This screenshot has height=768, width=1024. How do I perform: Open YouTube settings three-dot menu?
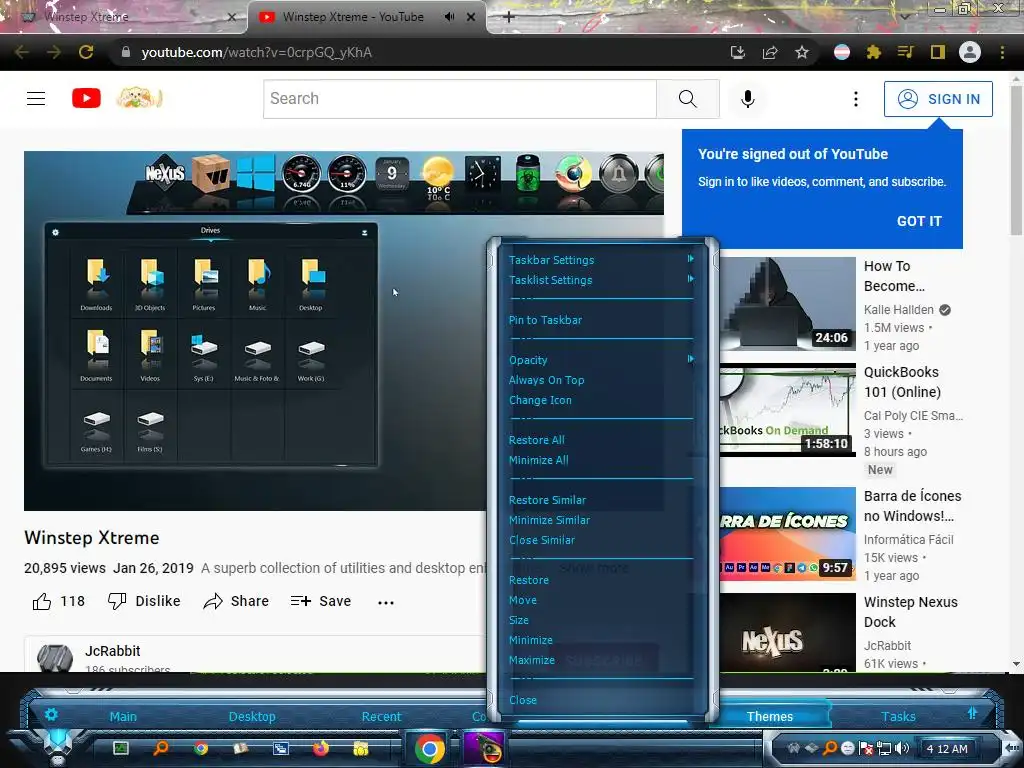click(x=856, y=99)
